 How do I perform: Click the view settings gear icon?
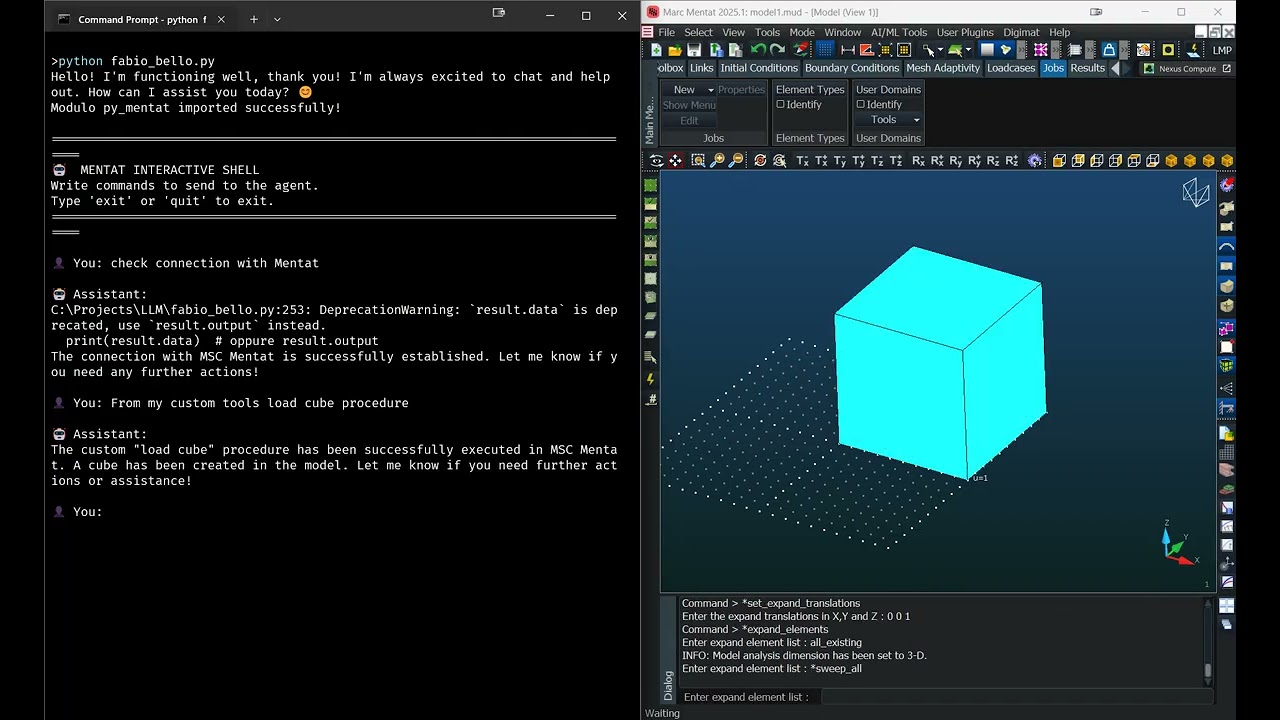(x=1035, y=160)
